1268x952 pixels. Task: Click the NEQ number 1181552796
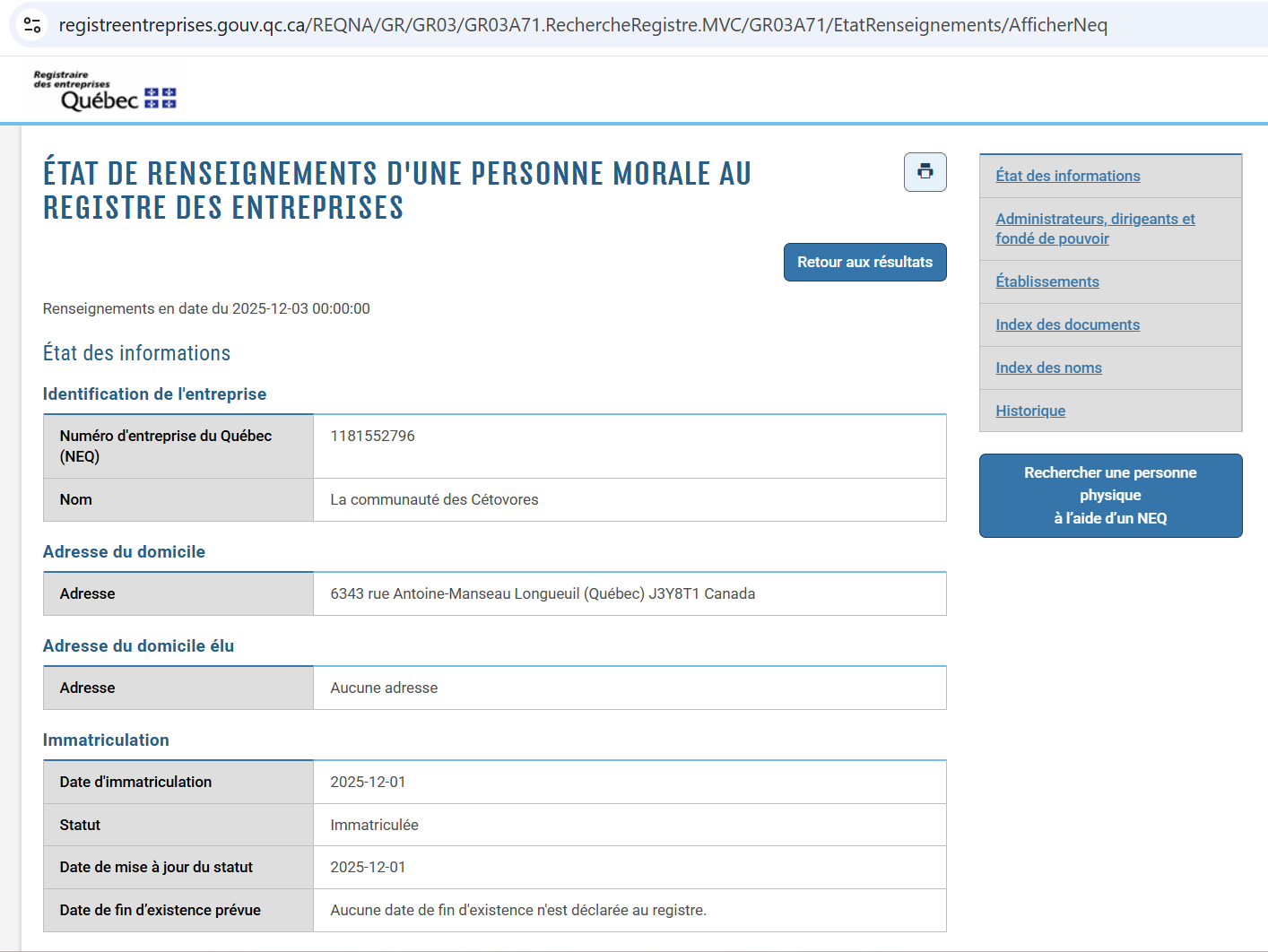coord(372,436)
